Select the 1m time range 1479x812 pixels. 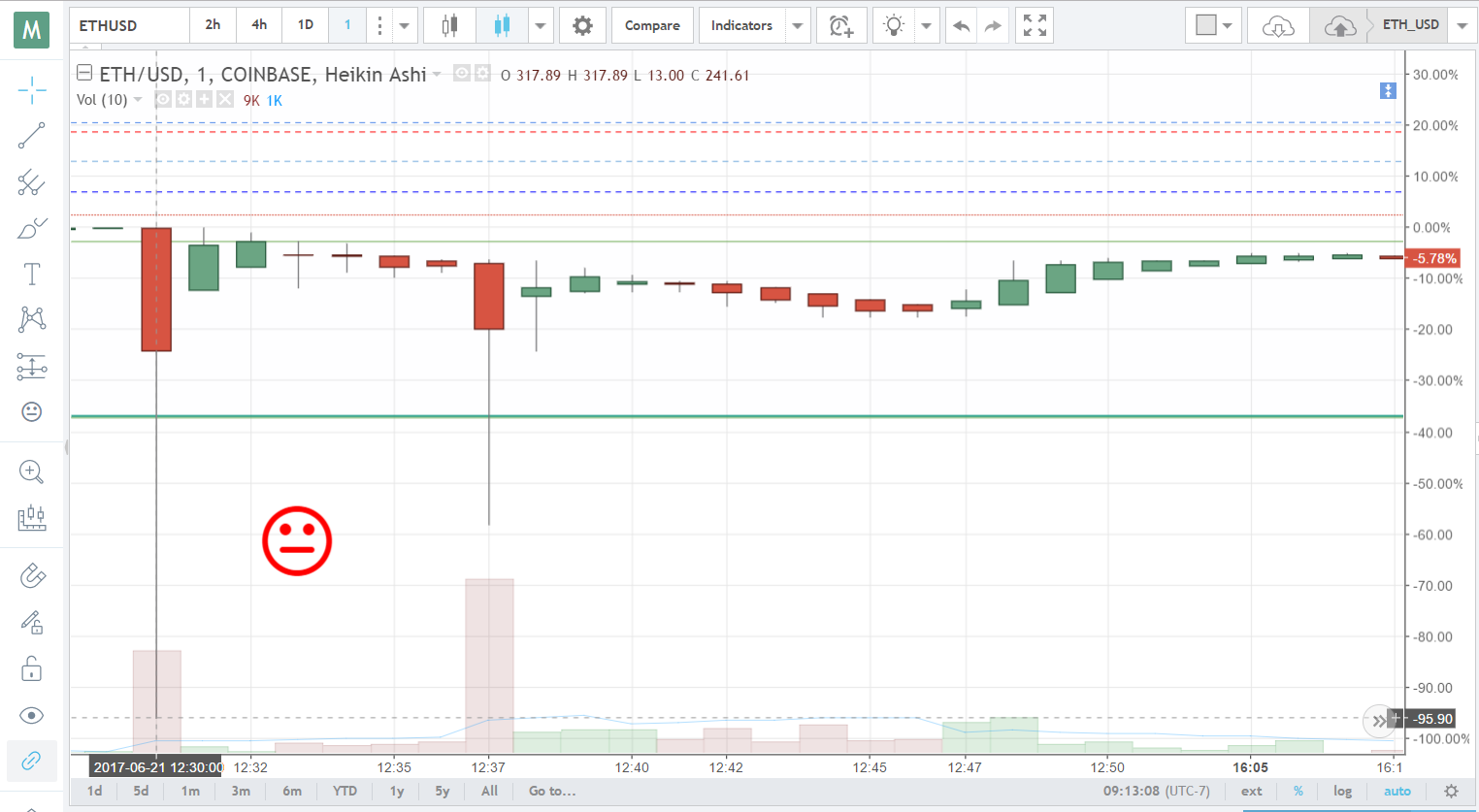(190, 791)
